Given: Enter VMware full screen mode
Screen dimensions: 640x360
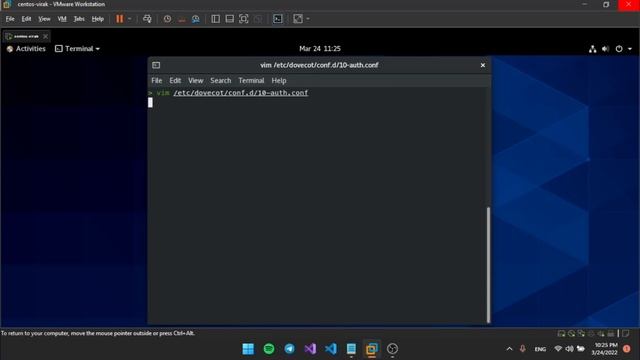Looking at the screenshot, I should pos(244,19).
